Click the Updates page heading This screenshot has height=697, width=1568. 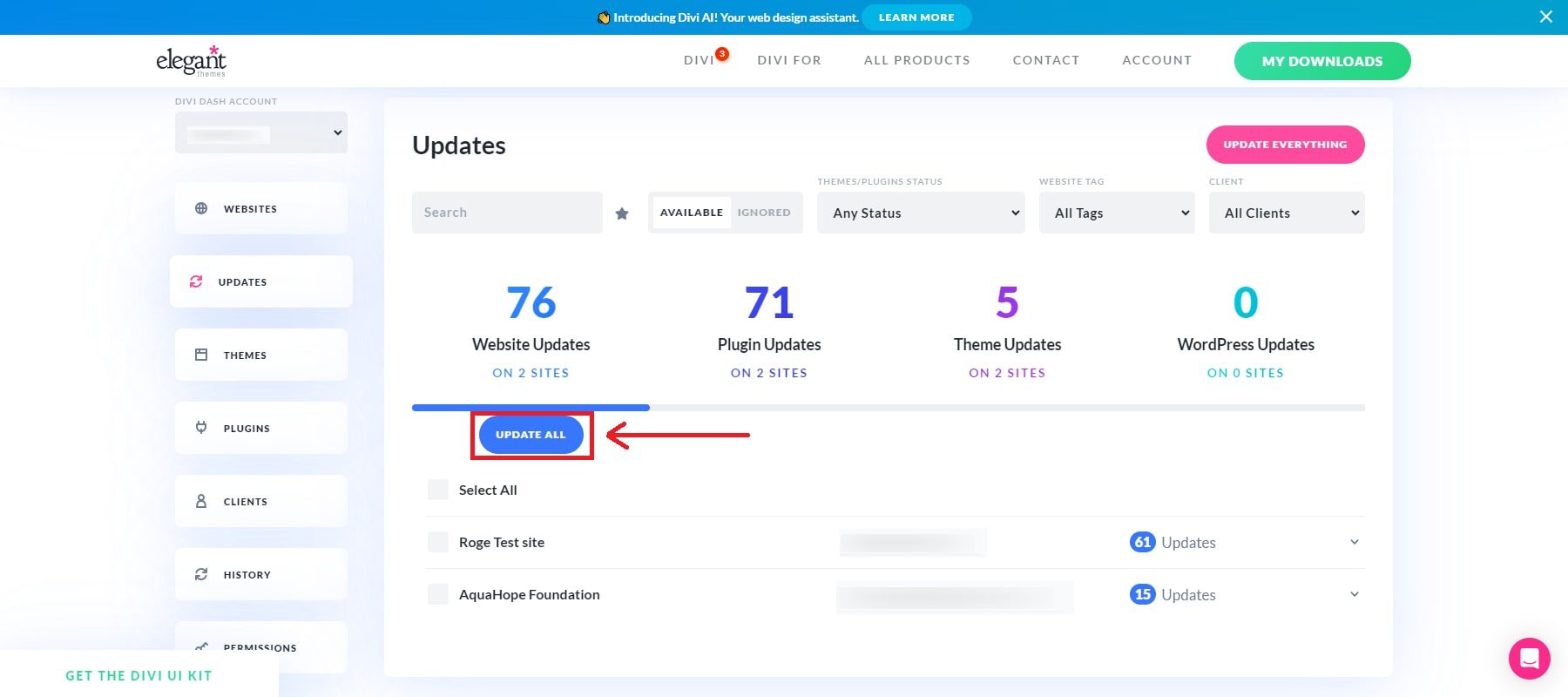(x=459, y=145)
